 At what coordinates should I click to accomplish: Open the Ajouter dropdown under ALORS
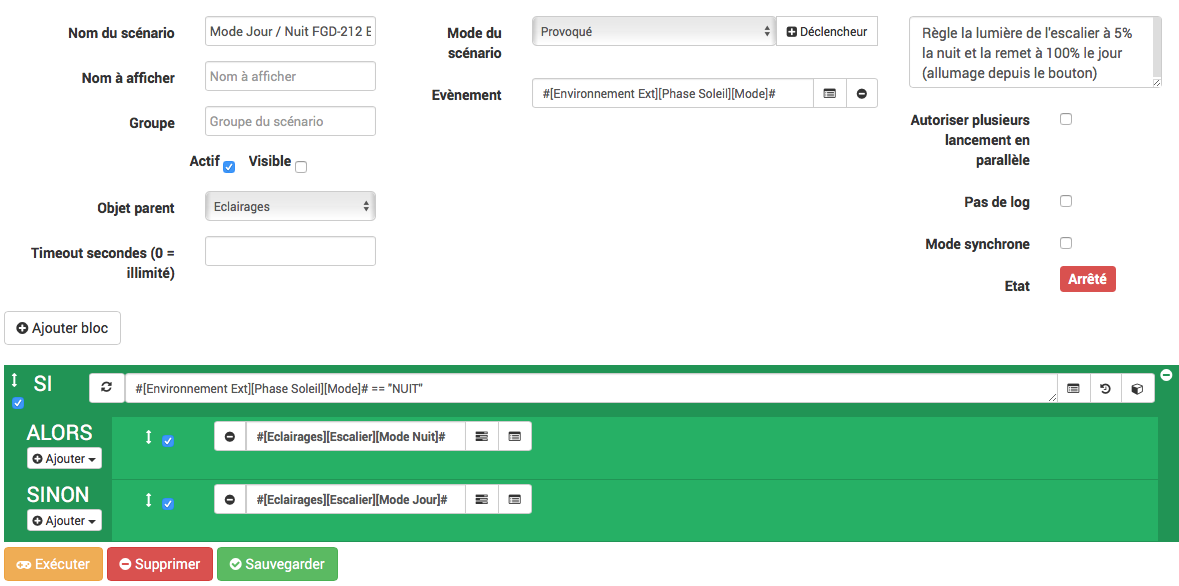(64, 458)
